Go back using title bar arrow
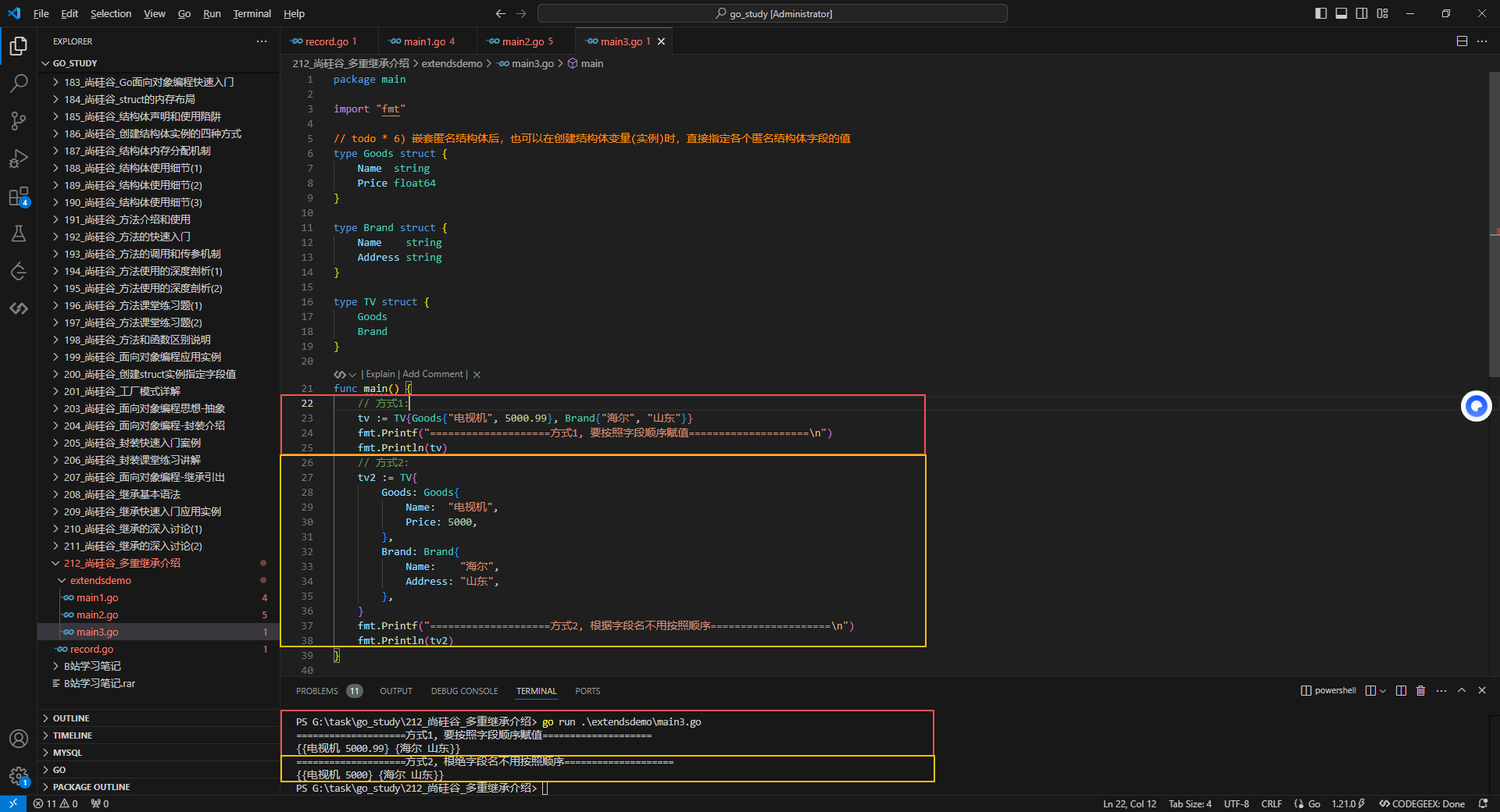The width and height of the screenshot is (1500, 812). pyautogui.click(x=501, y=13)
